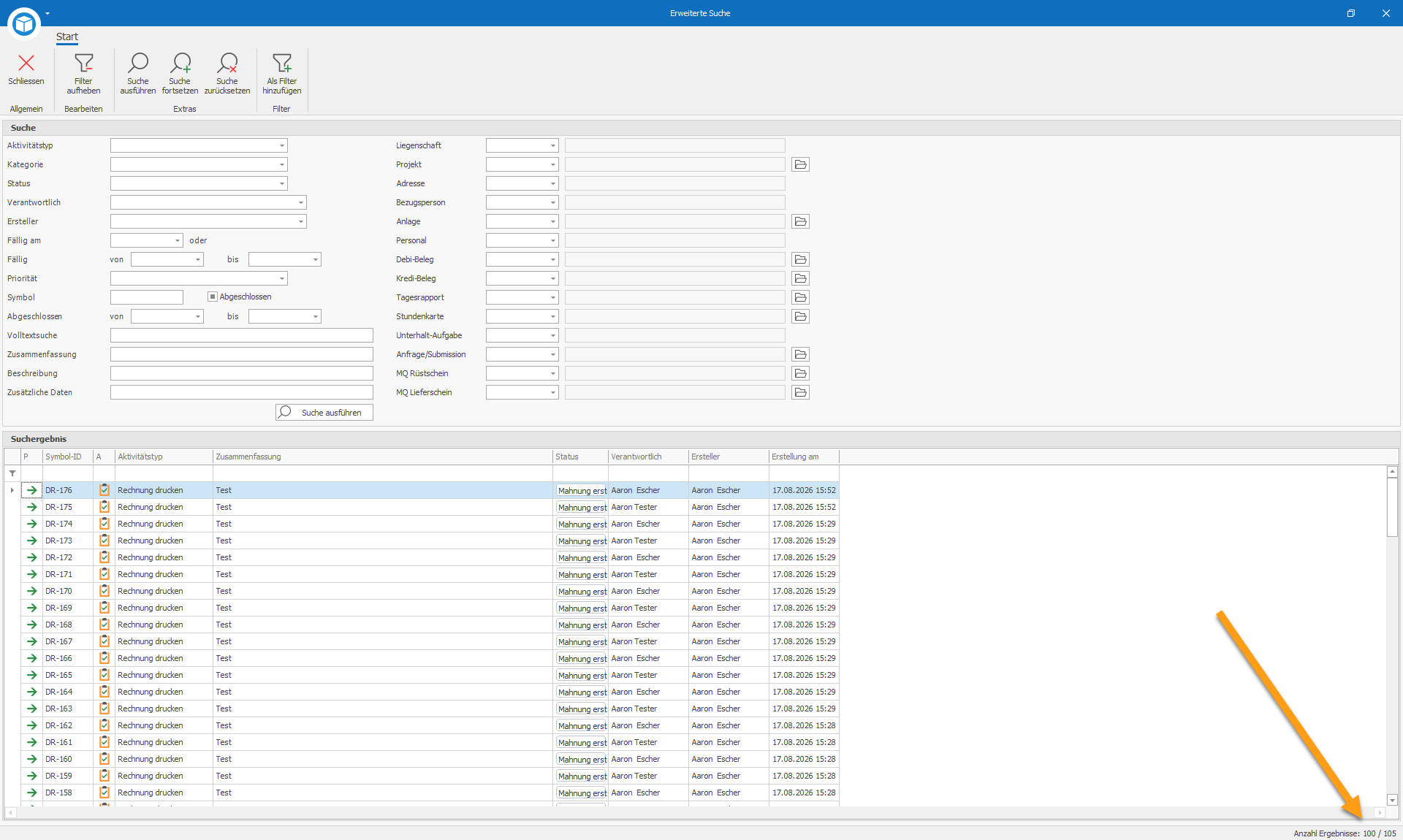Image resolution: width=1403 pixels, height=840 pixels.
Task: Click the green arrow icon in row DR-158
Action: point(31,793)
